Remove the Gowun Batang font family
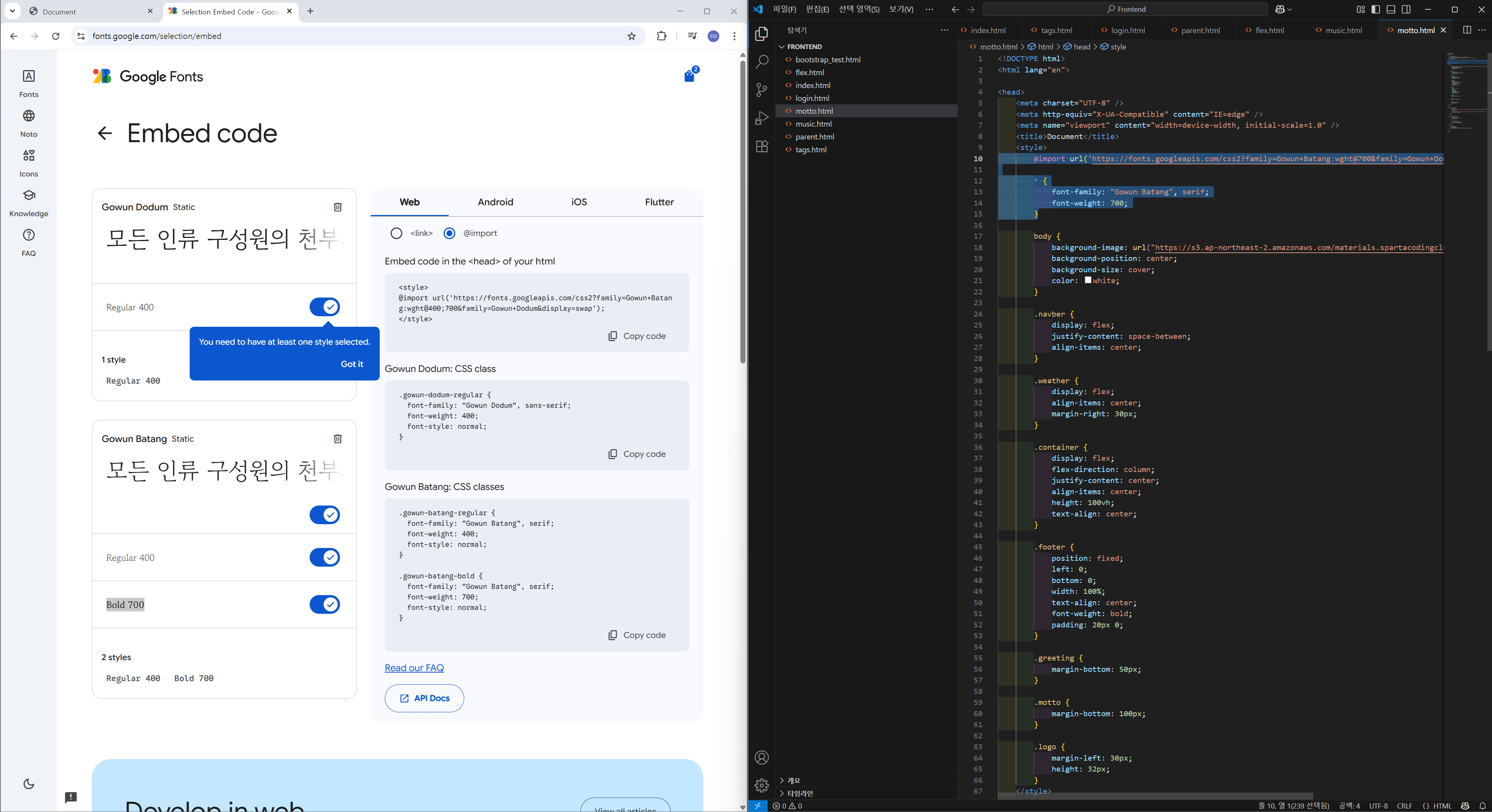This screenshot has width=1492, height=812. tap(338, 439)
